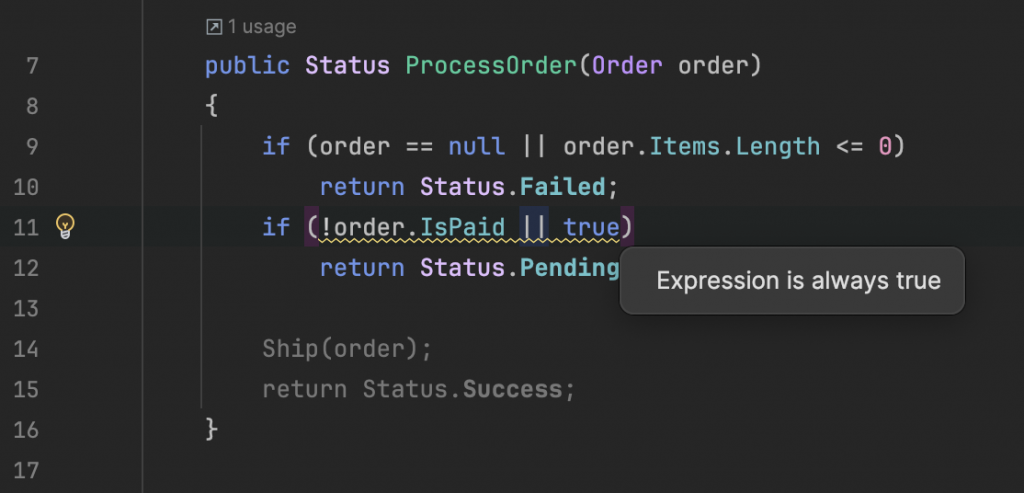This screenshot has height=493, width=1024.
Task: Click the IsPaid property on line 11
Action: 462,227
